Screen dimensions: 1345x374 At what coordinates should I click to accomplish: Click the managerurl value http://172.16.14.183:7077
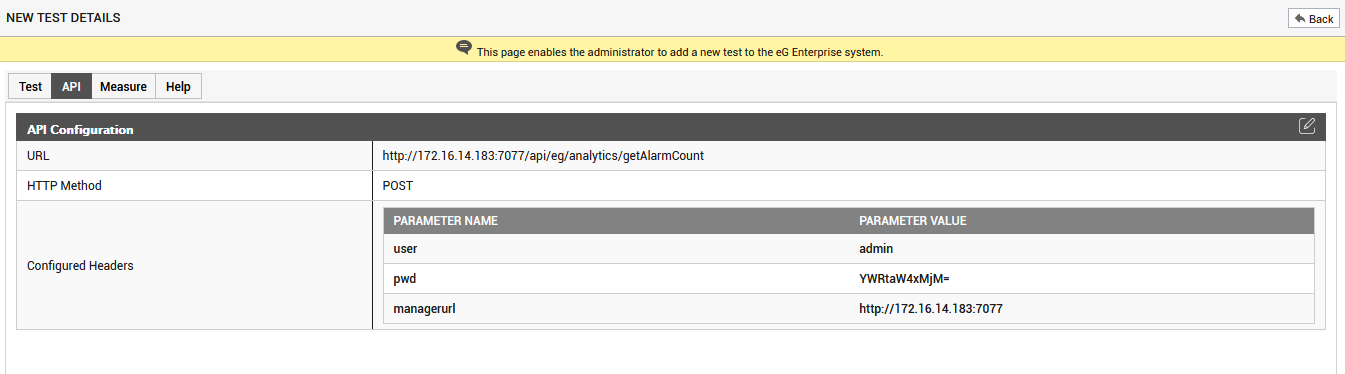(x=931, y=309)
